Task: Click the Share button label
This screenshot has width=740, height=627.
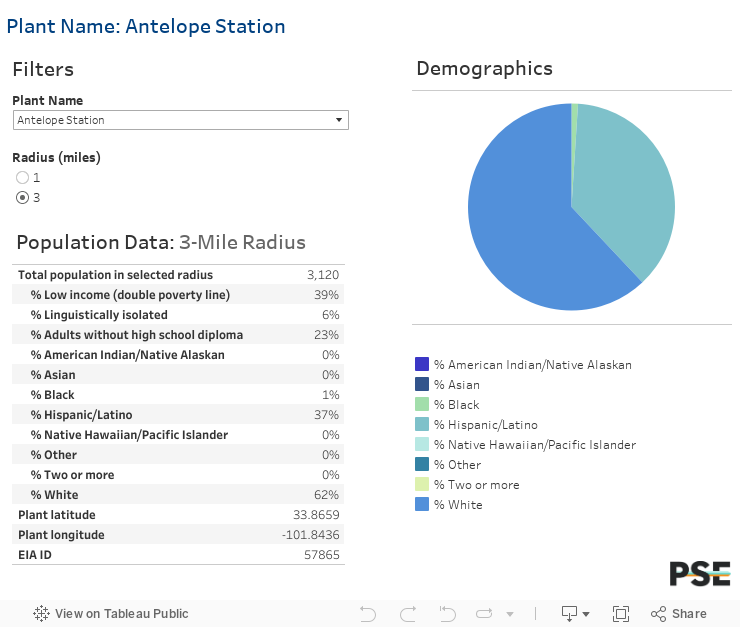Action: click(689, 614)
